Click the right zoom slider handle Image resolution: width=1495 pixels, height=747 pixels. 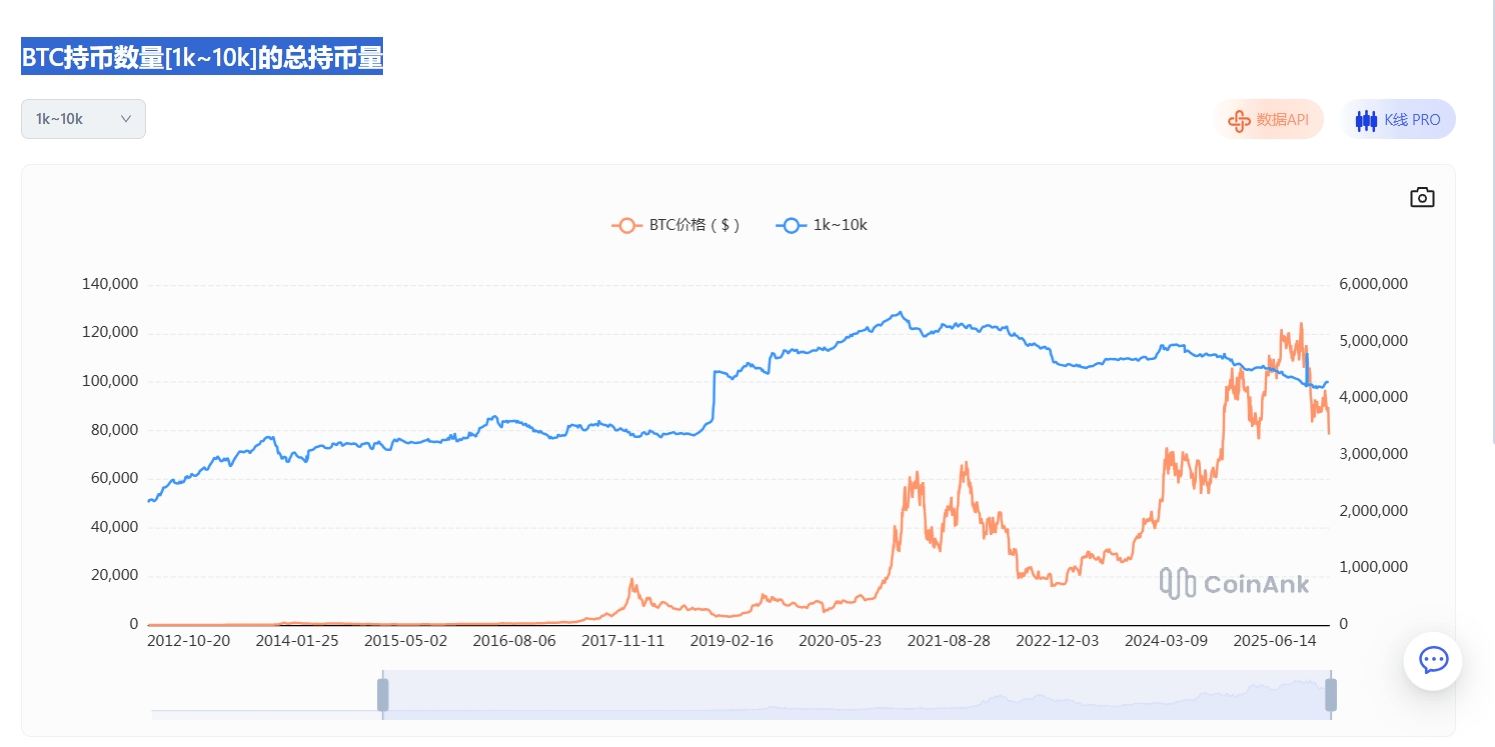(x=1330, y=694)
